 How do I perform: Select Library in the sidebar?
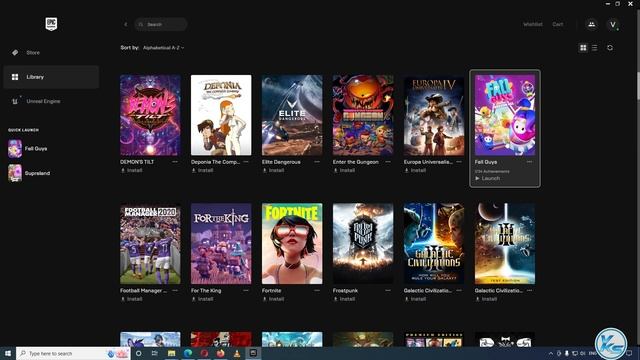[51, 77]
